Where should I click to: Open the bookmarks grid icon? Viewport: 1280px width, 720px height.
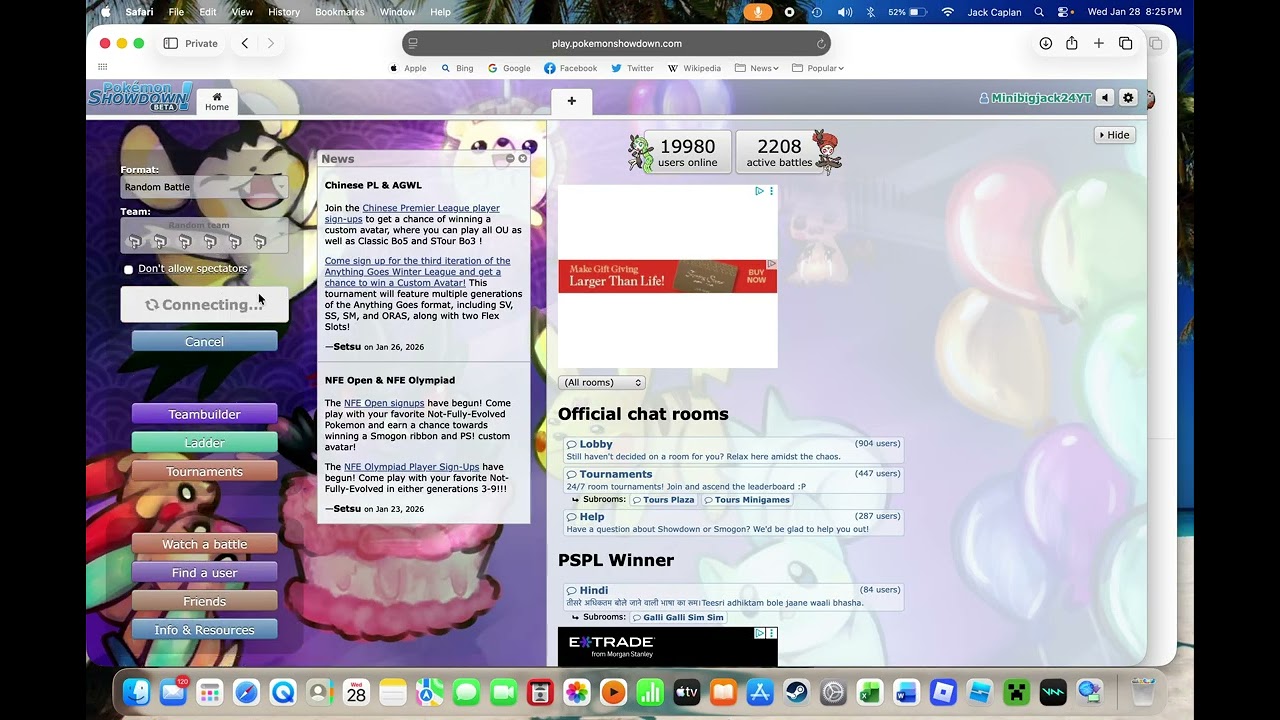[x=102, y=67]
